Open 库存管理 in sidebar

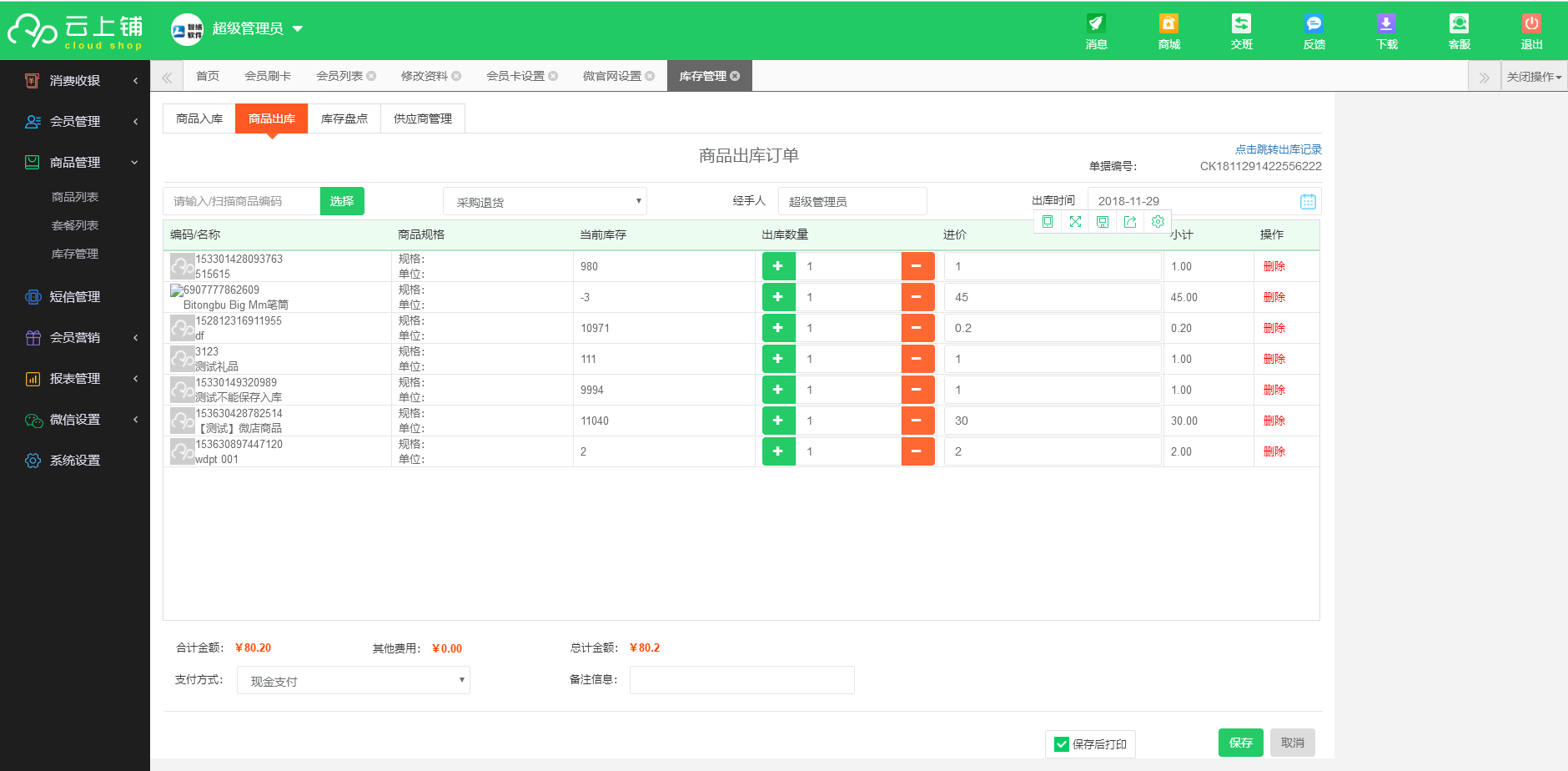(75, 254)
